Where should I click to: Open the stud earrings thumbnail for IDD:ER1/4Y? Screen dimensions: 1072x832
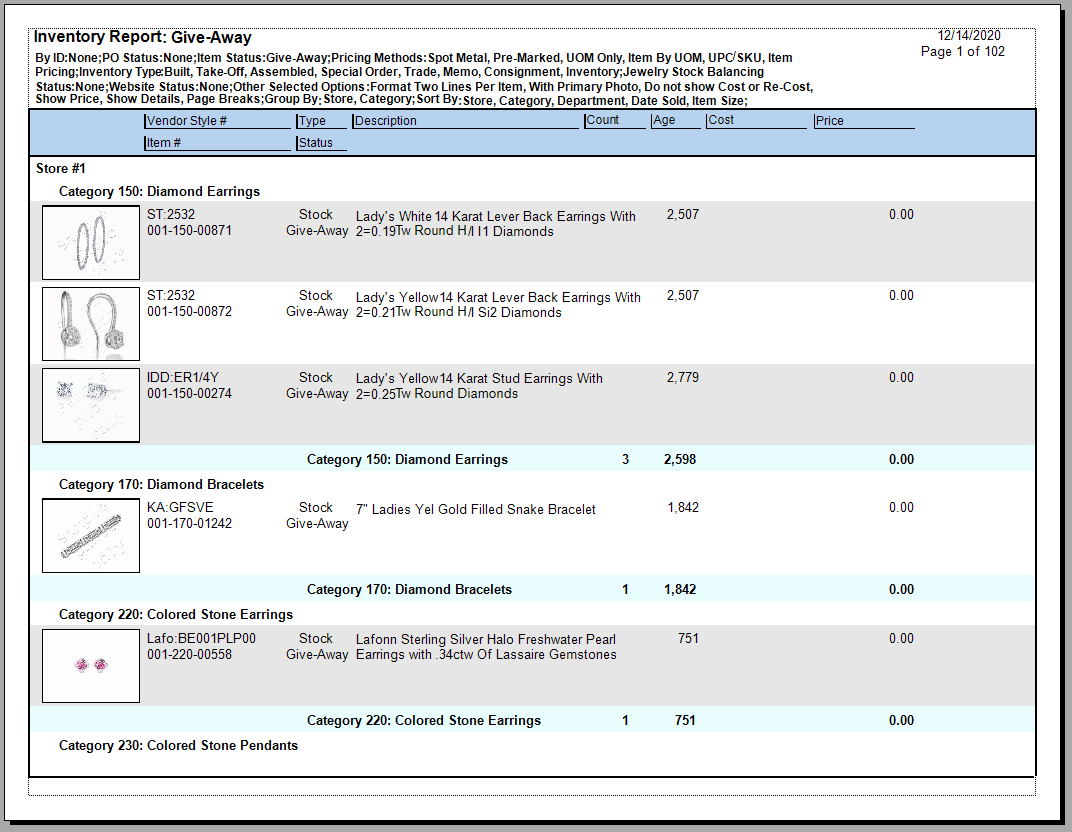91,405
